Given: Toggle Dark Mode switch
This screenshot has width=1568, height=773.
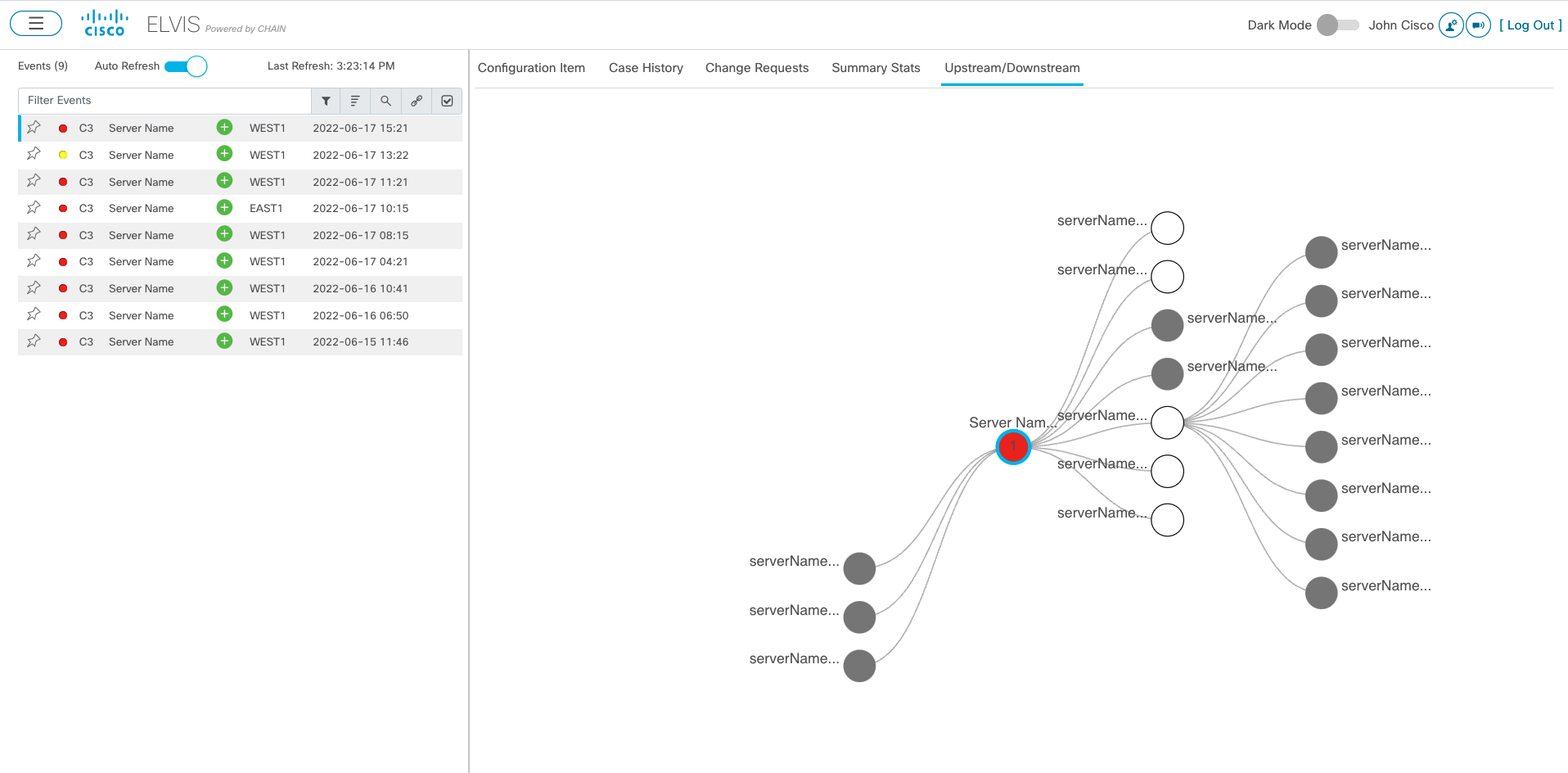Looking at the screenshot, I should pos(1337,25).
